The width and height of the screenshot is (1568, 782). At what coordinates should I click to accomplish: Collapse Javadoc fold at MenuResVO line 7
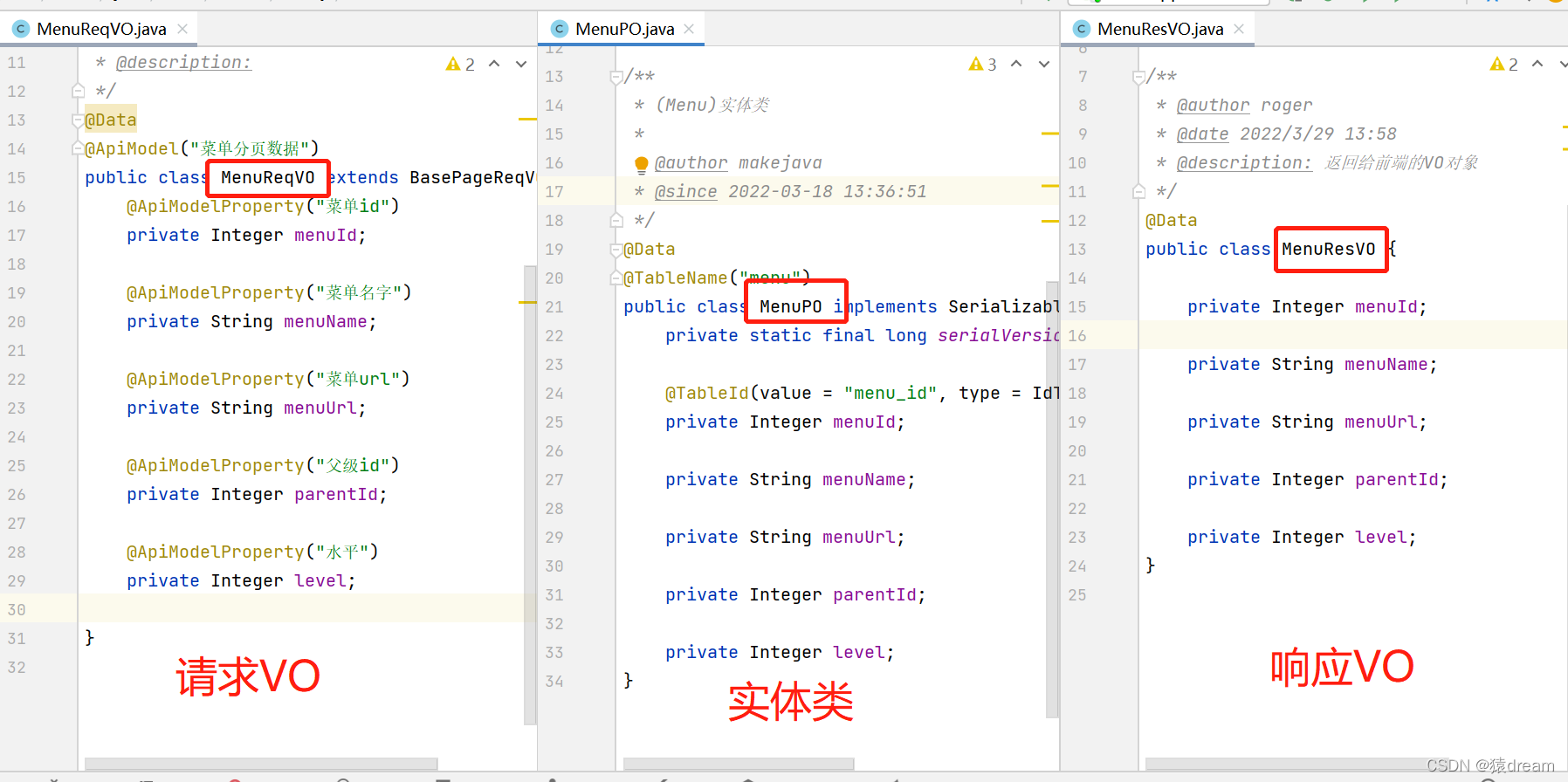(1138, 77)
